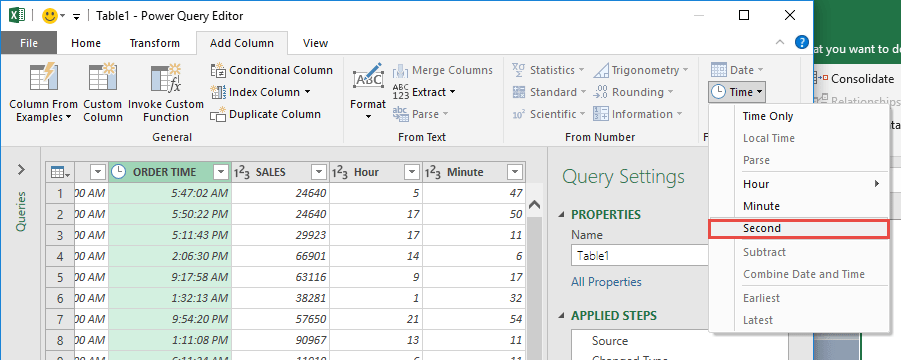The image size is (901, 360).
Task: Switch to the Home tab
Action: (86, 43)
